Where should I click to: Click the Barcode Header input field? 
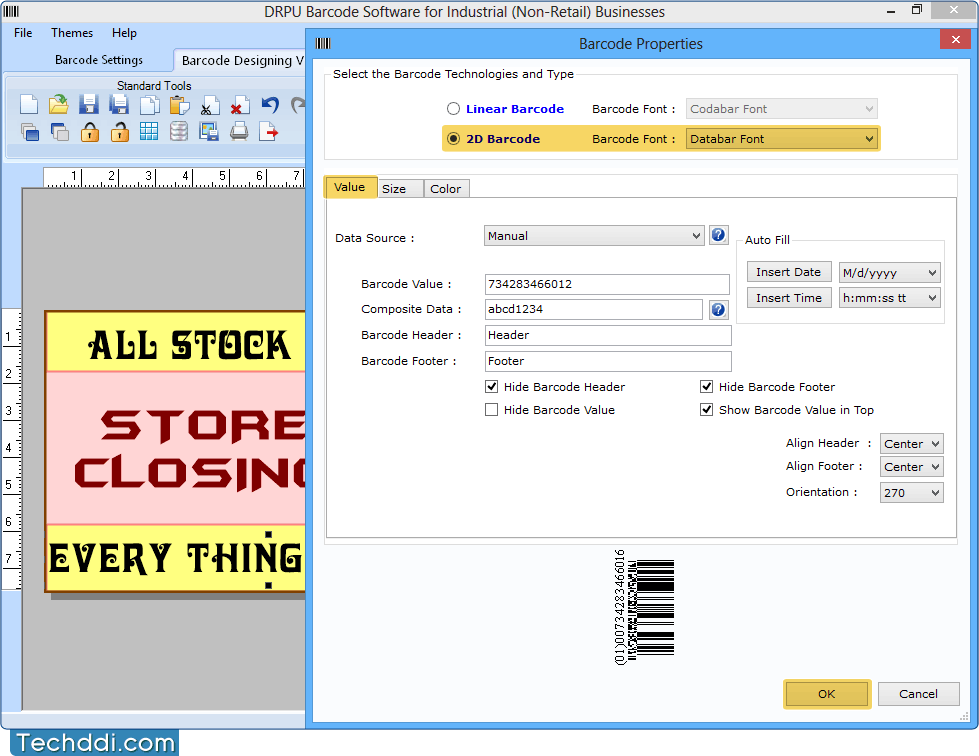click(608, 335)
